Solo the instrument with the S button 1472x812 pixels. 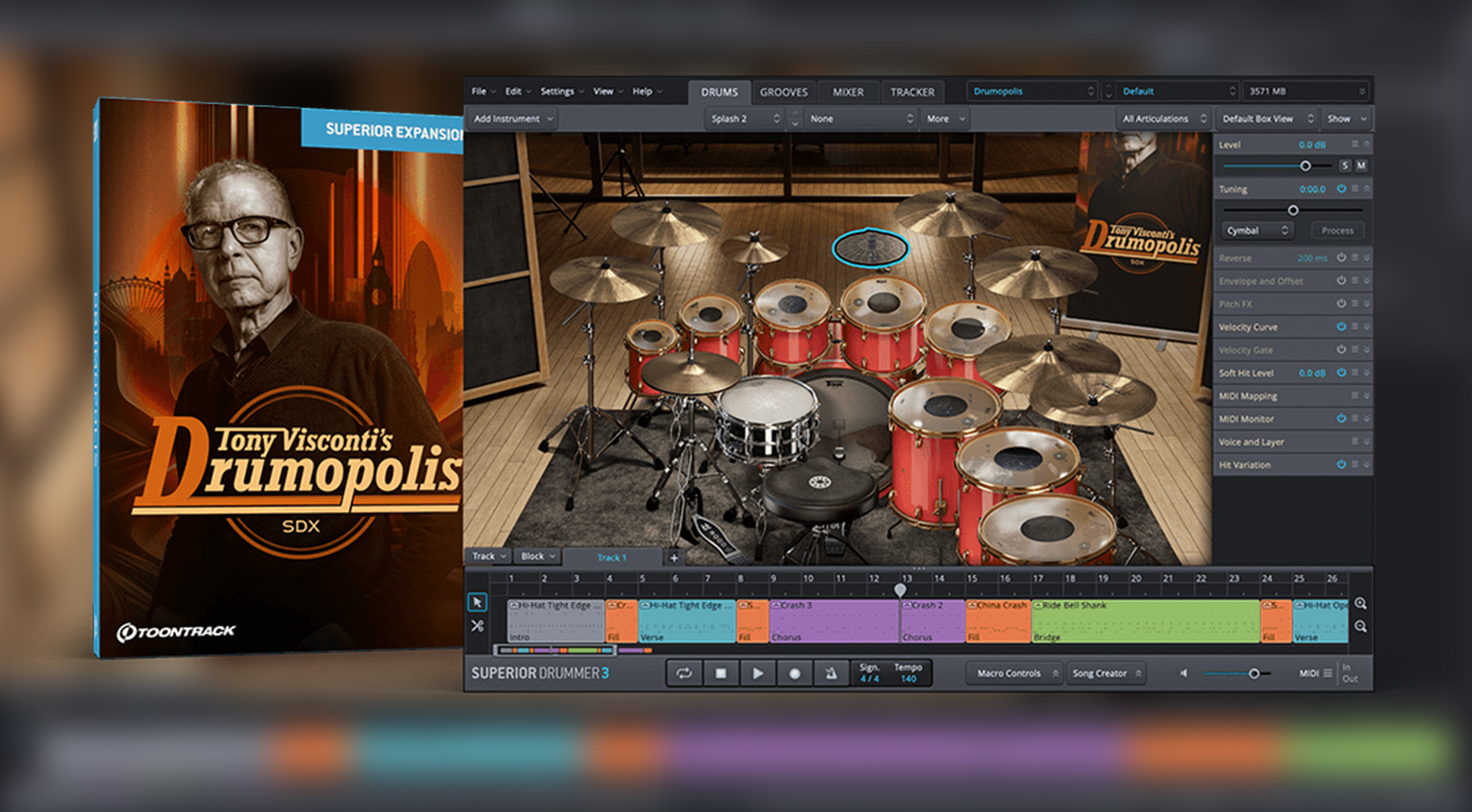(x=1345, y=166)
